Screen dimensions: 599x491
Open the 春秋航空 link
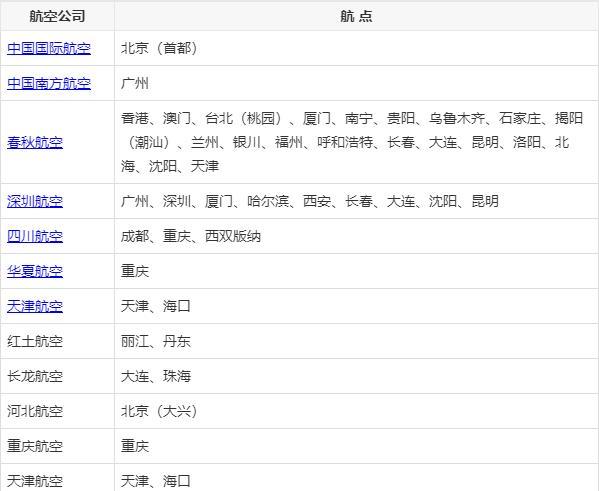pos(35,143)
